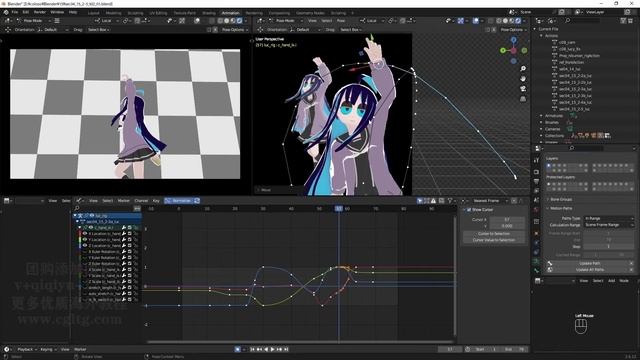Click the graph editor channel search icon
Screen dimensions: 640x360
[x=77, y=209]
